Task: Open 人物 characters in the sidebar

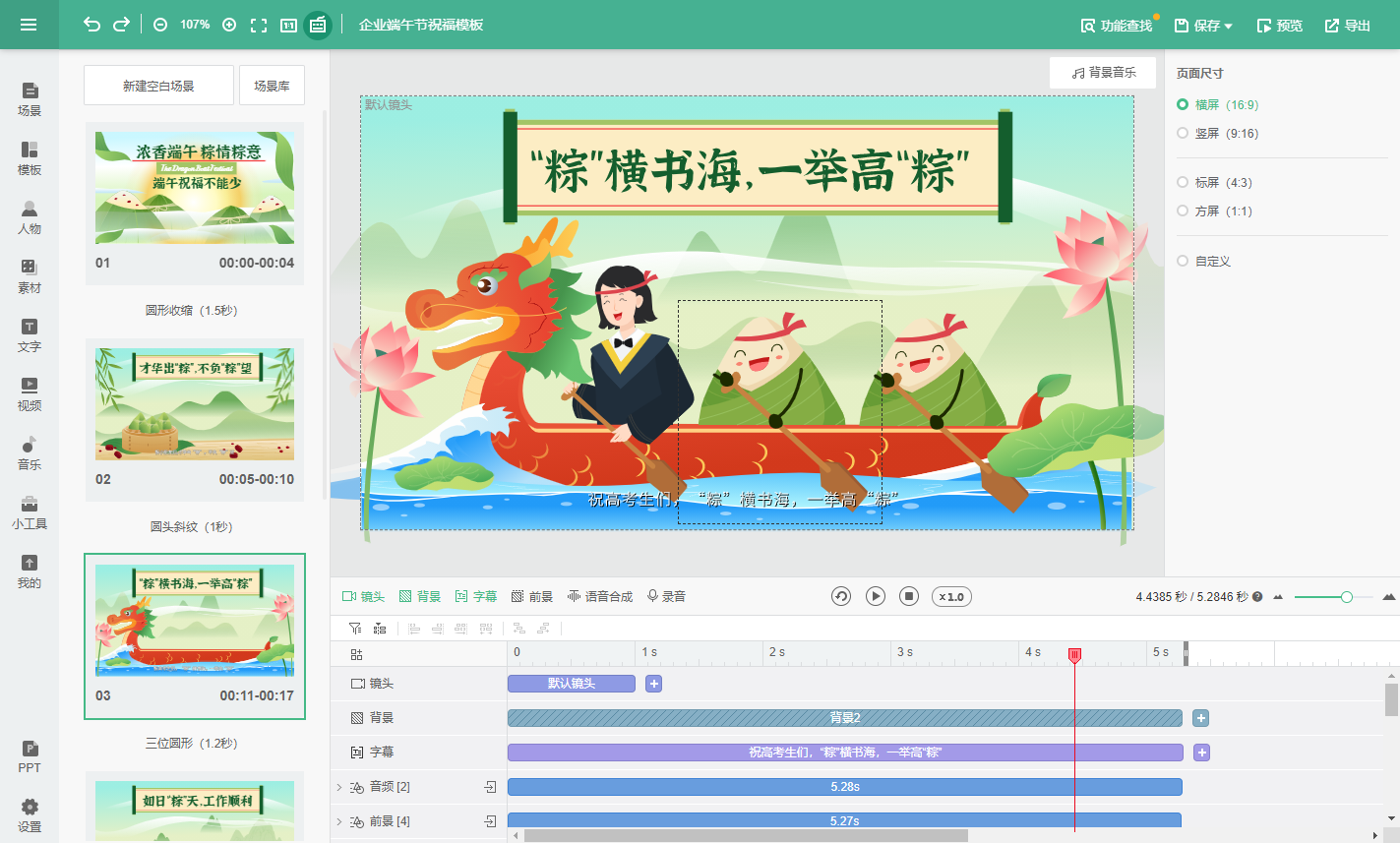Action: [30, 217]
